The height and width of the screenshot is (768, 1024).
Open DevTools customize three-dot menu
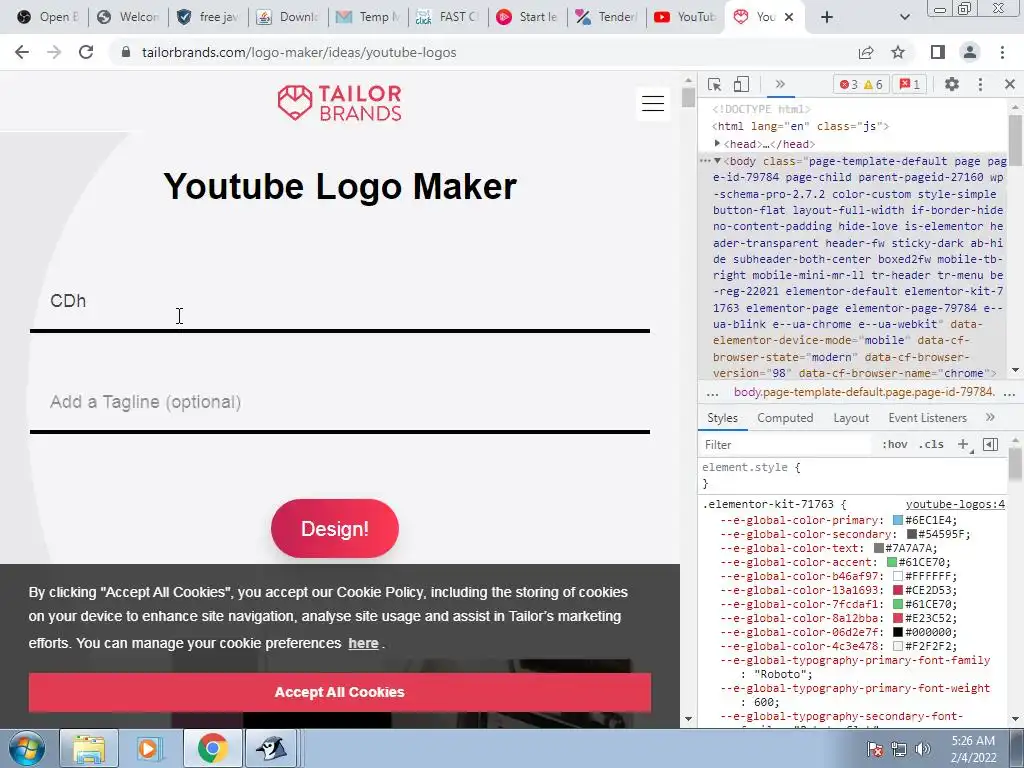click(x=980, y=84)
